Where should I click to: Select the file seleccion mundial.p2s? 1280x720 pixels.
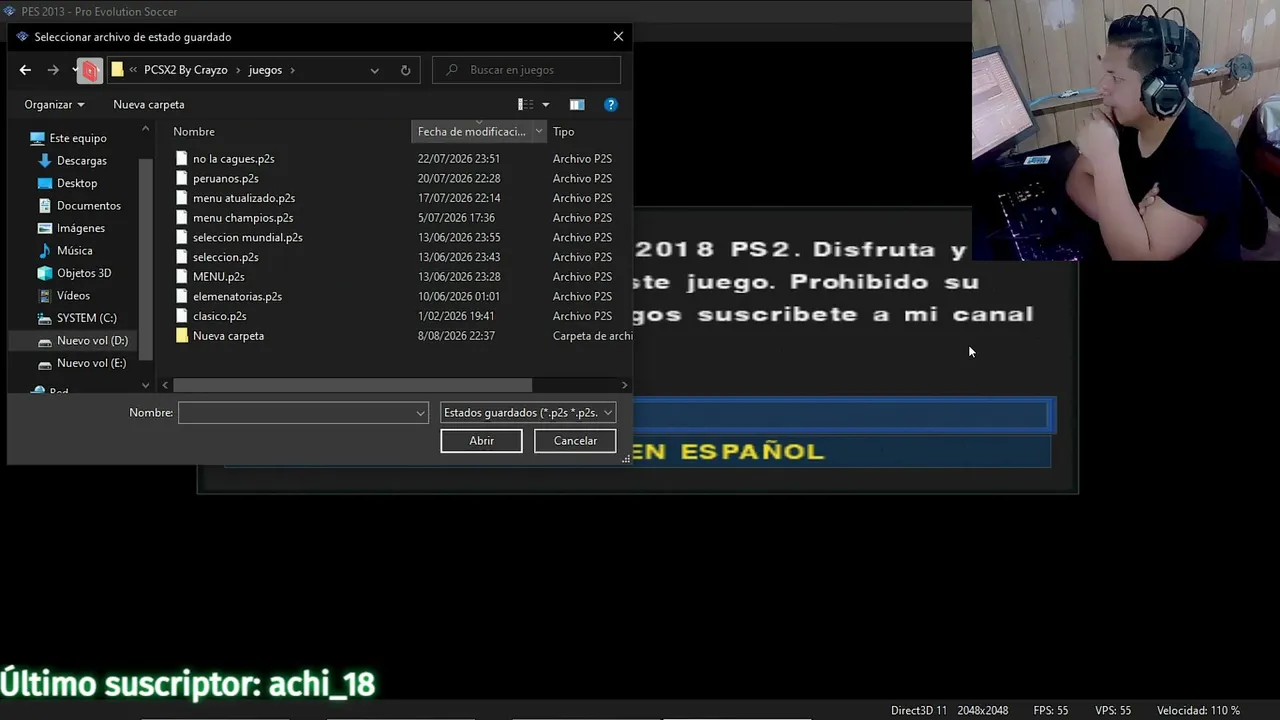247,237
